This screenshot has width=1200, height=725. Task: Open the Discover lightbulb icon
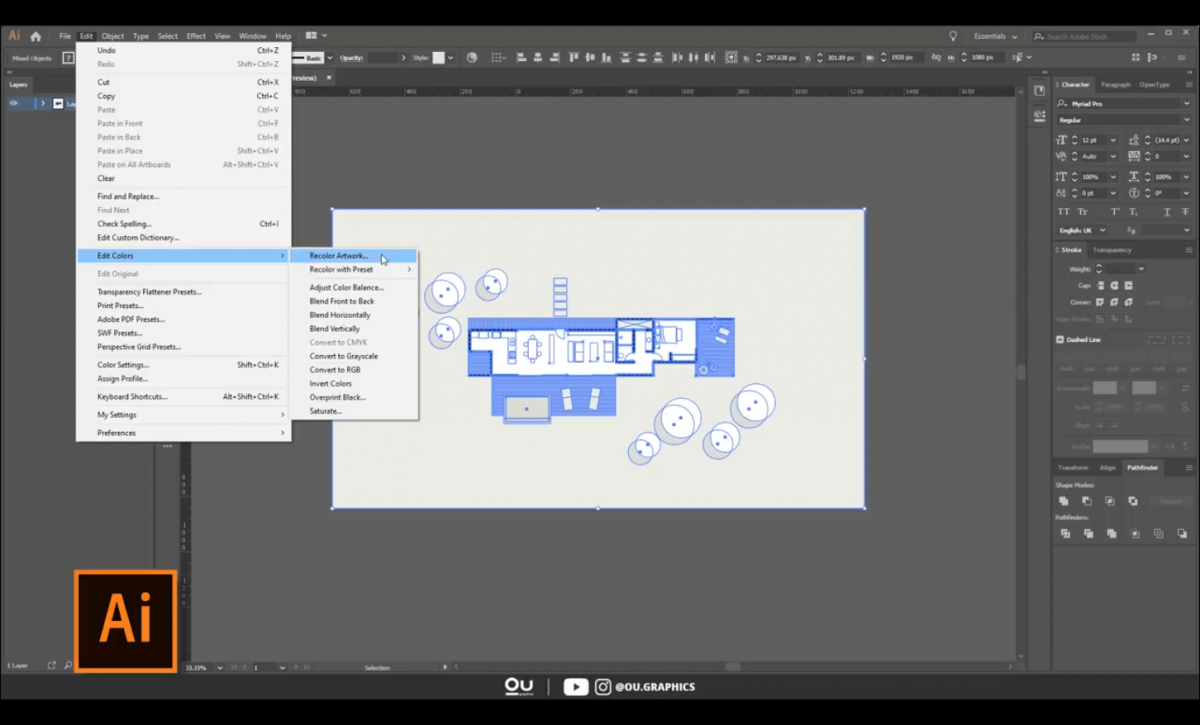point(953,36)
